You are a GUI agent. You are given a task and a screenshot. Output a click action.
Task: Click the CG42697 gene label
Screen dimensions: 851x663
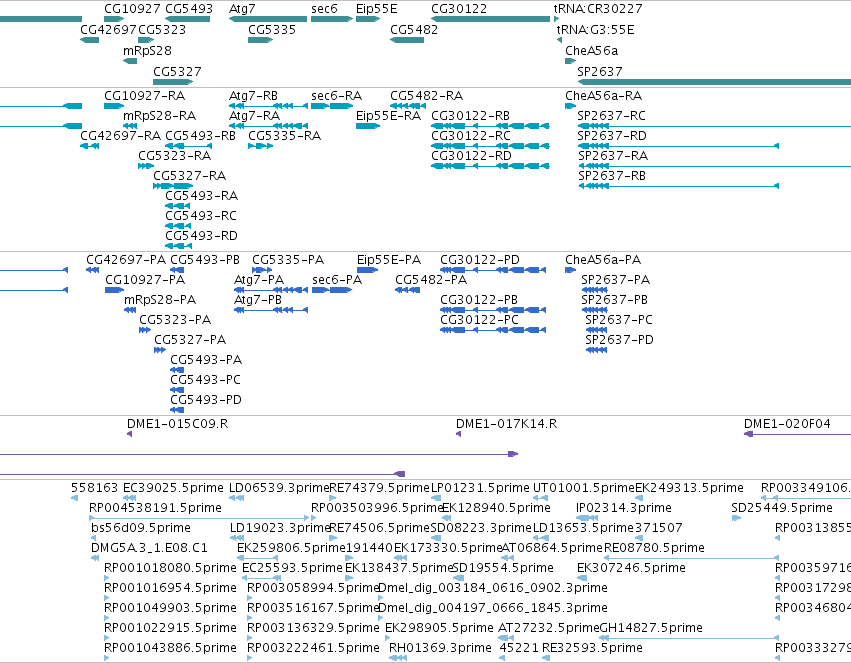pyautogui.click(x=108, y=29)
